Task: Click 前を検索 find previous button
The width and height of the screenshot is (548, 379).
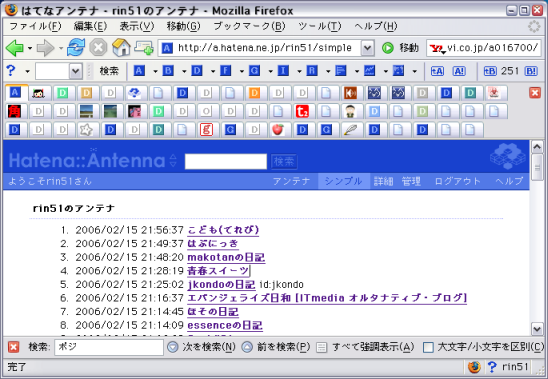Action: coord(276,347)
